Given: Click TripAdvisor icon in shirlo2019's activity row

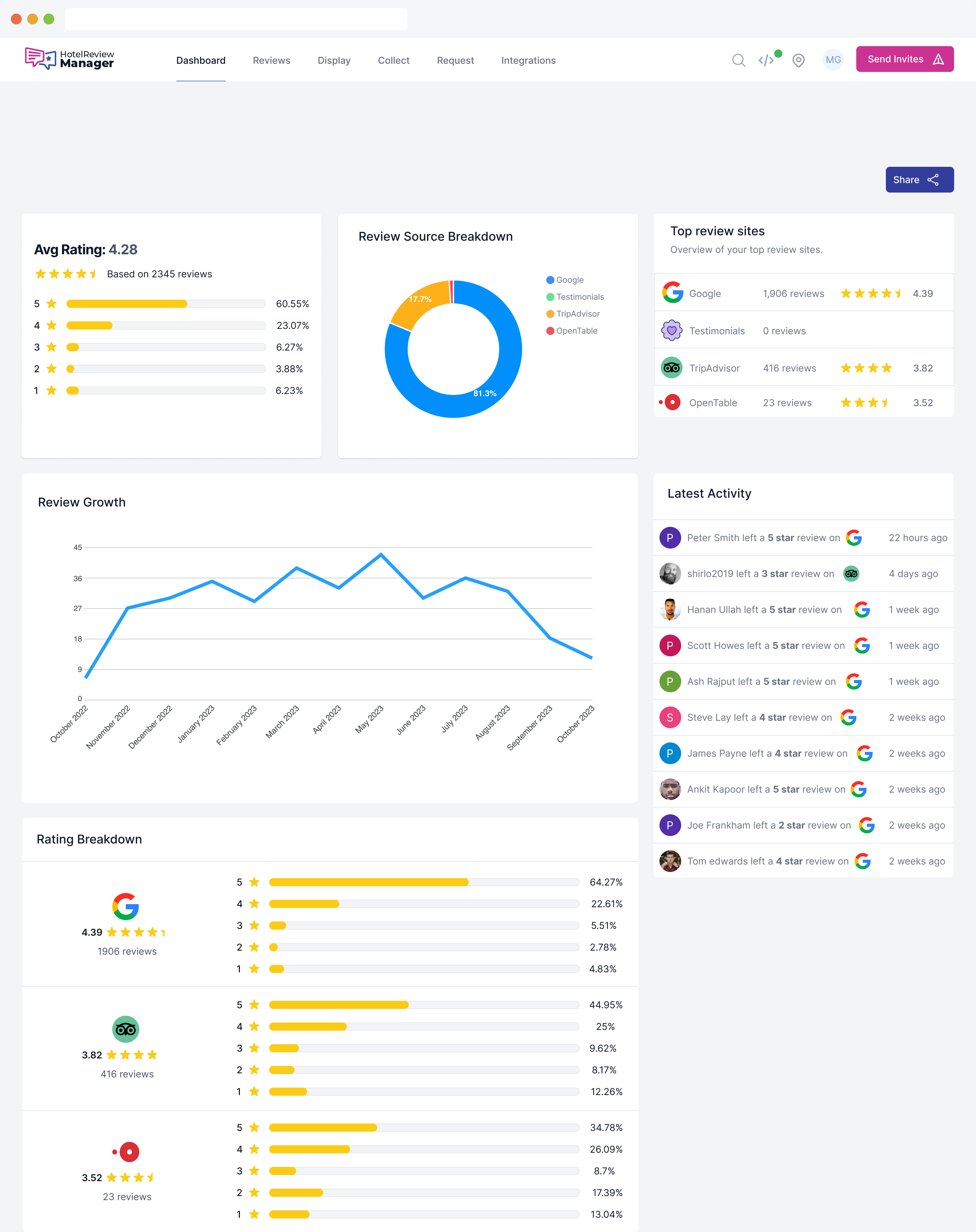Looking at the screenshot, I should pos(851,574).
